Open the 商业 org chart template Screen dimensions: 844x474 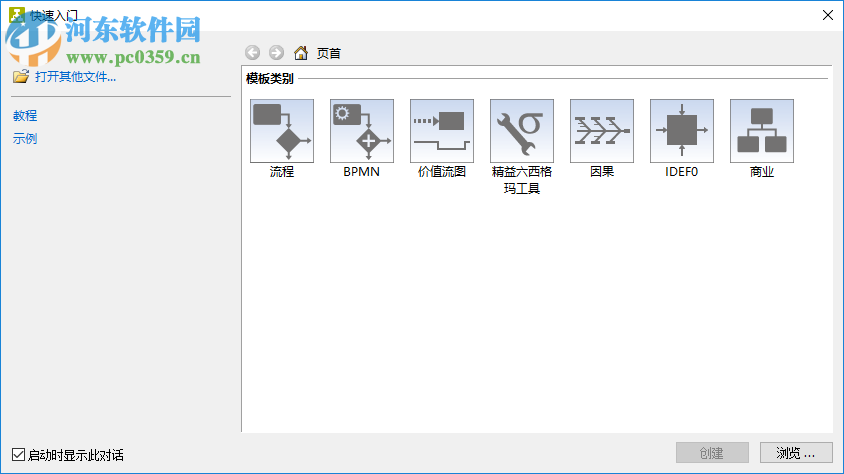pyautogui.click(x=762, y=131)
